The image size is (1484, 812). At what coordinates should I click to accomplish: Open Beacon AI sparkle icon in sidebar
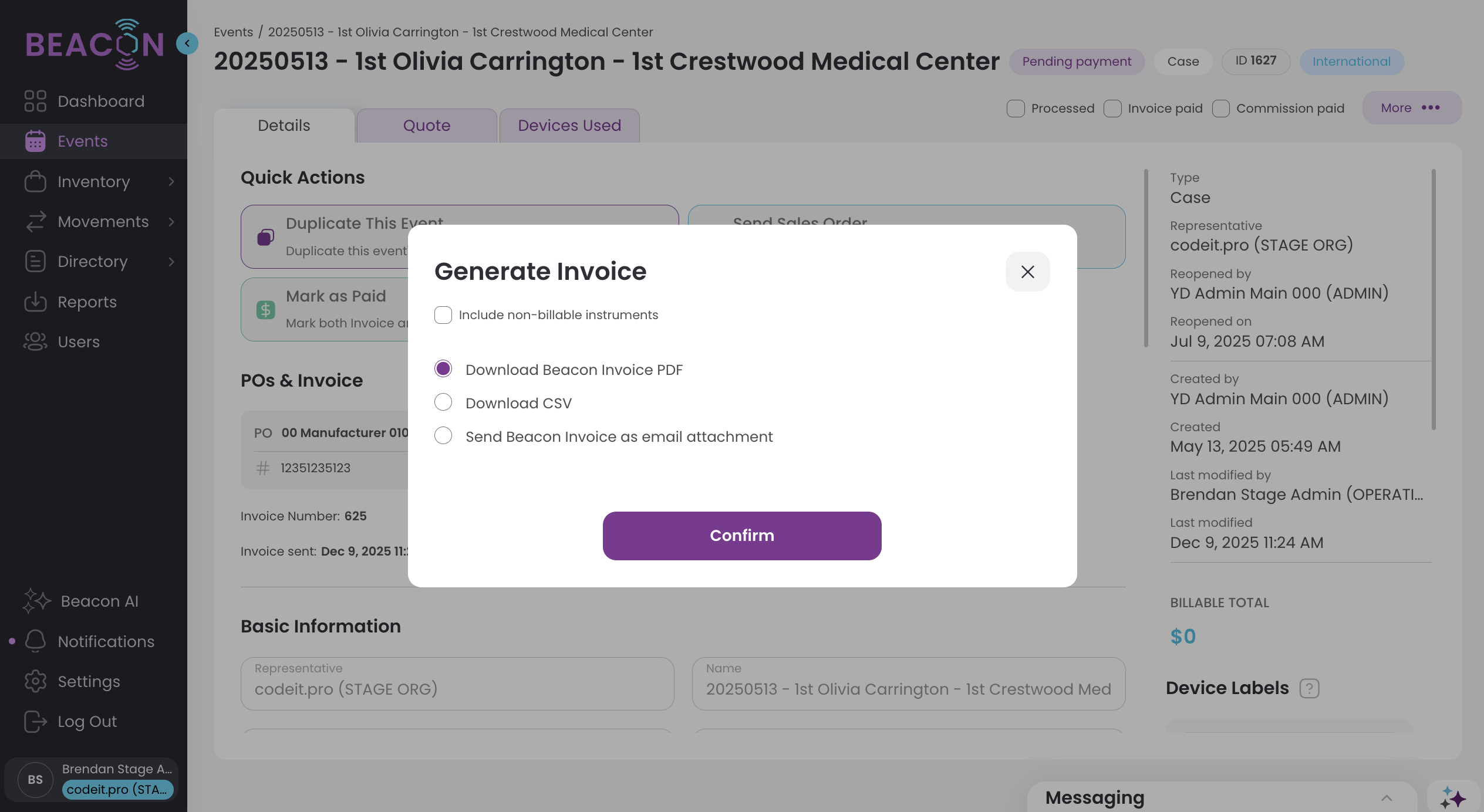[x=36, y=601]
